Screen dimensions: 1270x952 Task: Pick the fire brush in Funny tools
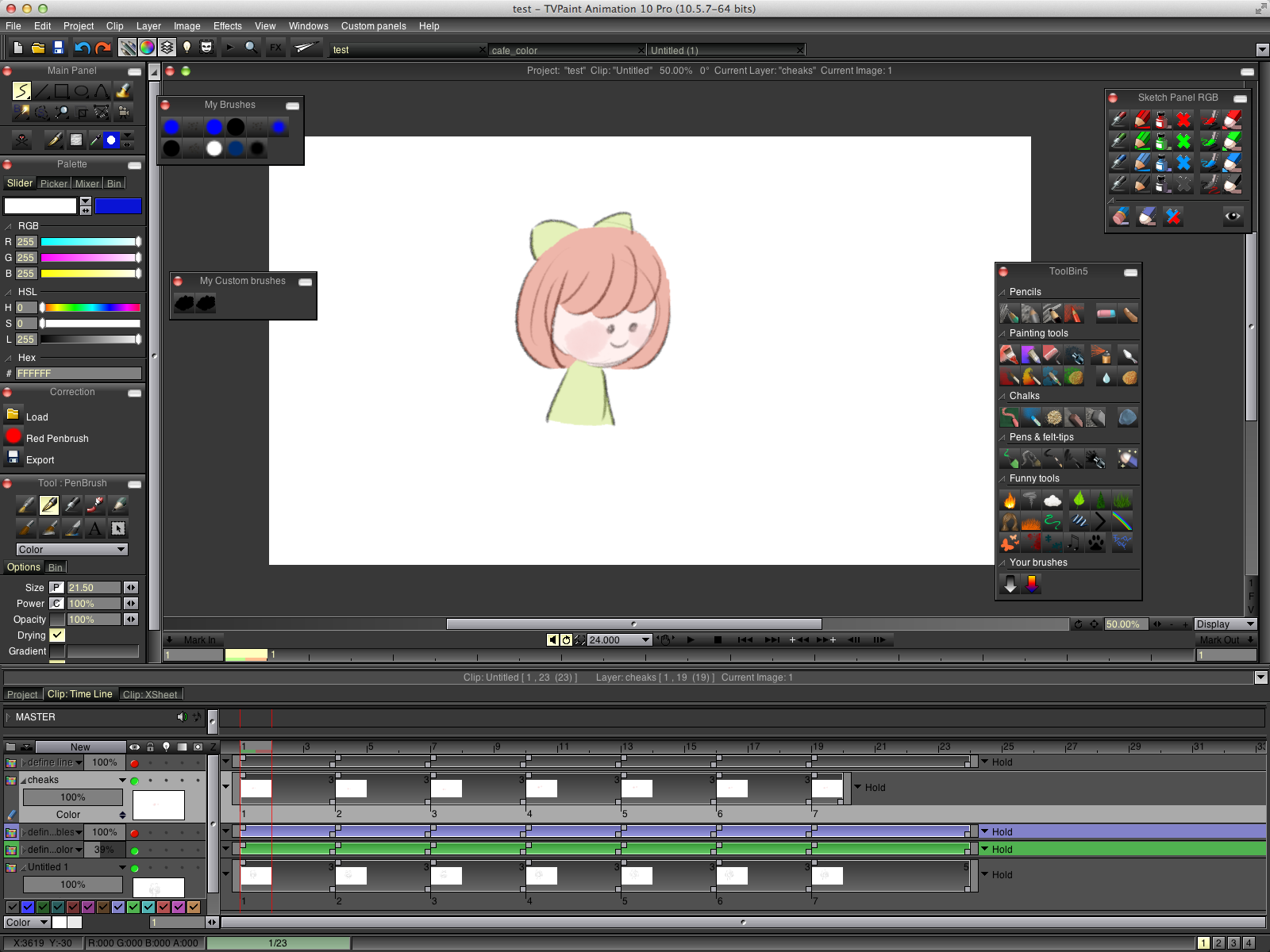(x=1009, y=500)
